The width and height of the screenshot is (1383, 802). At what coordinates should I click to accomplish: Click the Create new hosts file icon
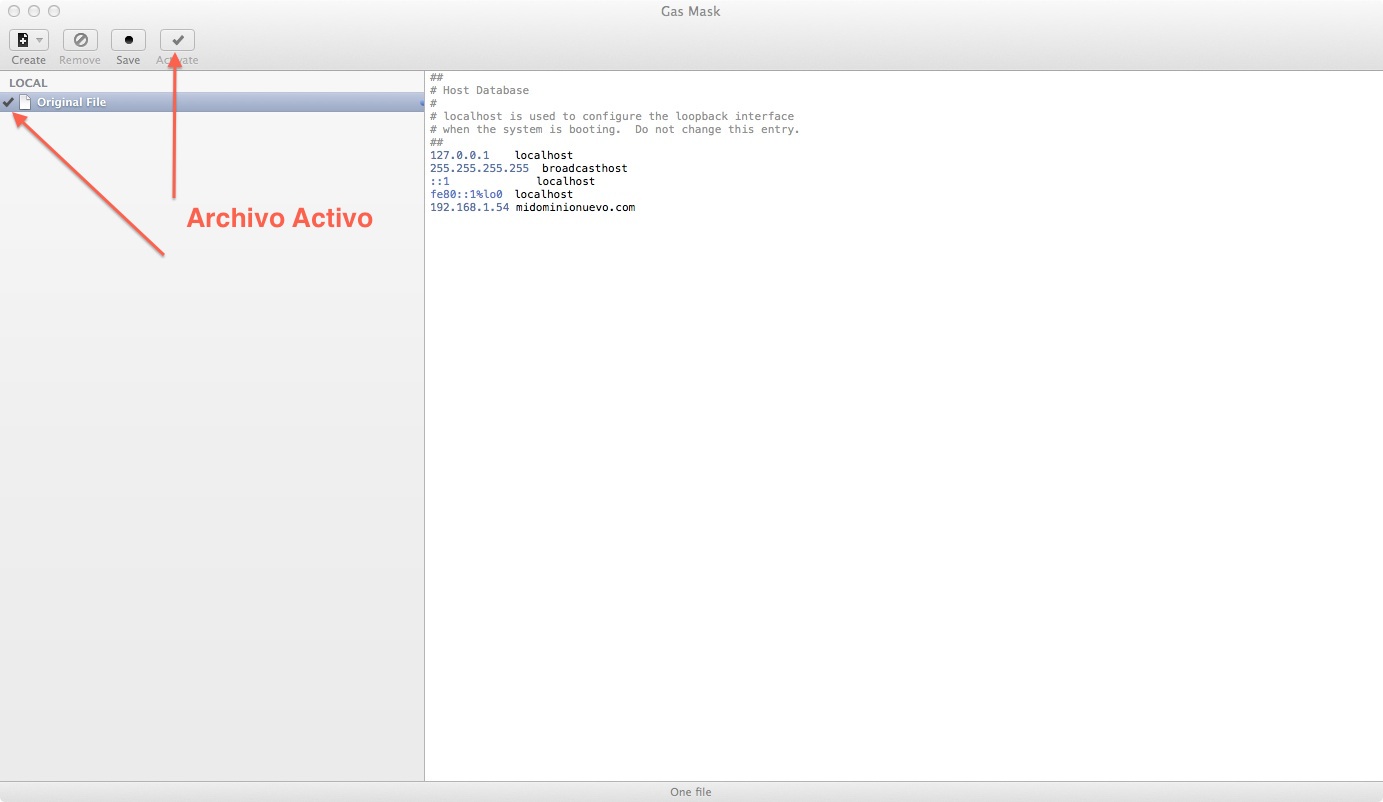click(23, 40)
